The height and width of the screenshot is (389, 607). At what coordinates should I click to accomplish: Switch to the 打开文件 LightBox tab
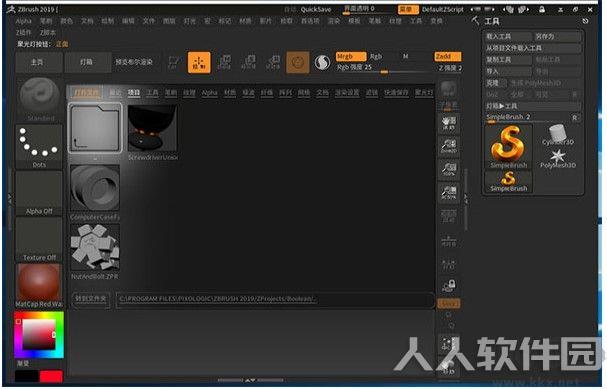click(86, 93)
